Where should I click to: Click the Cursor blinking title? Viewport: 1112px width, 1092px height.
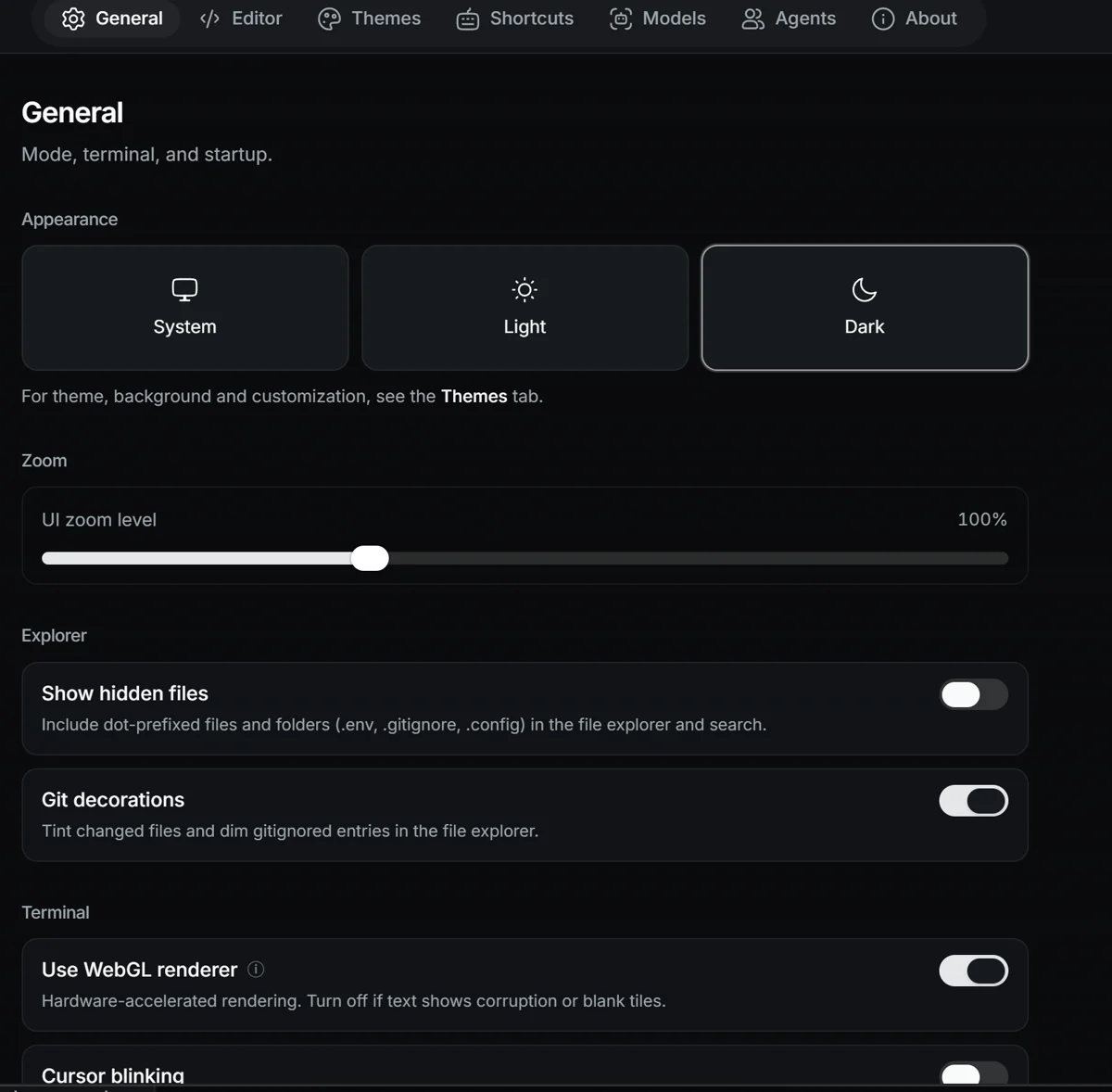(113, 1075)
